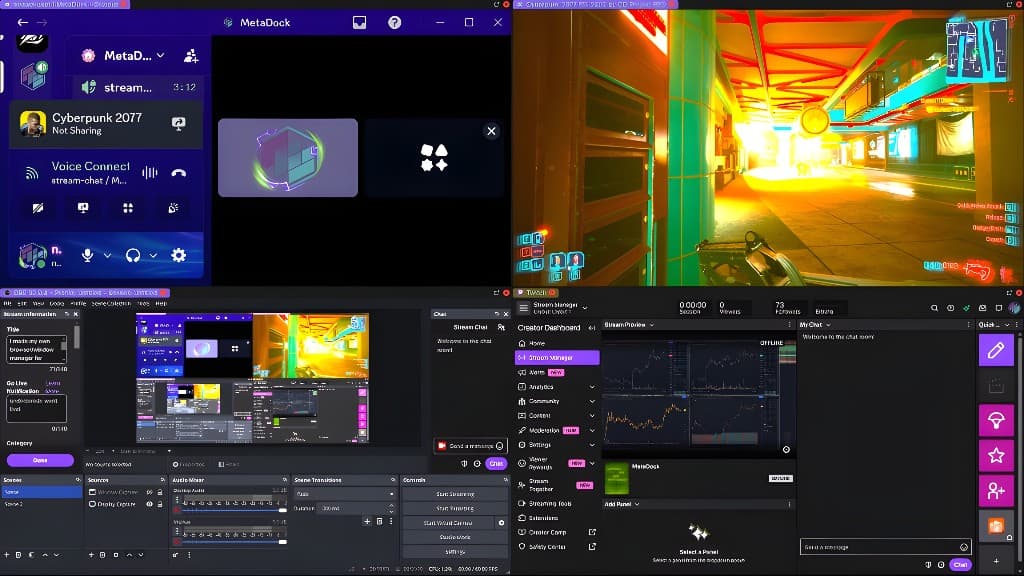The height and width of the screenshot is (576, 1024).
Task: Disconnect from the Discord voice channel
Action: [178, 172]
